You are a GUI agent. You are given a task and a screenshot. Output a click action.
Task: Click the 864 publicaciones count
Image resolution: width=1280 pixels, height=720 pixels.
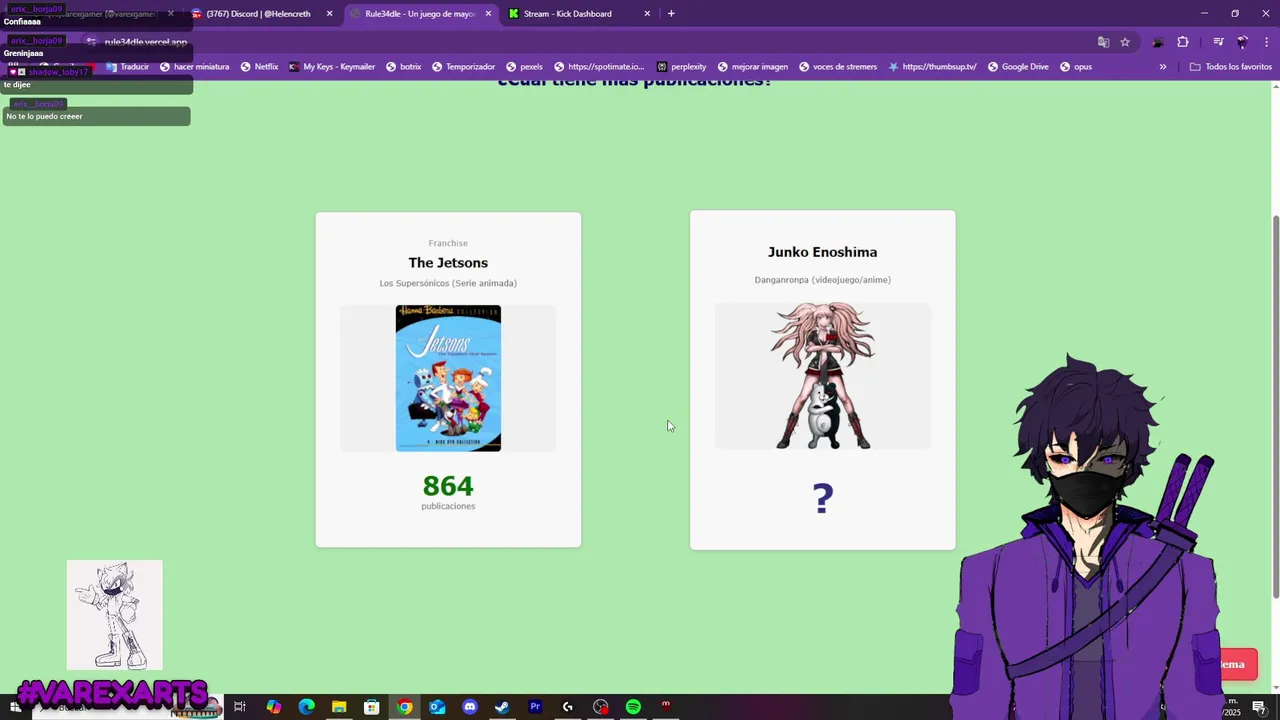coord(448,491)
